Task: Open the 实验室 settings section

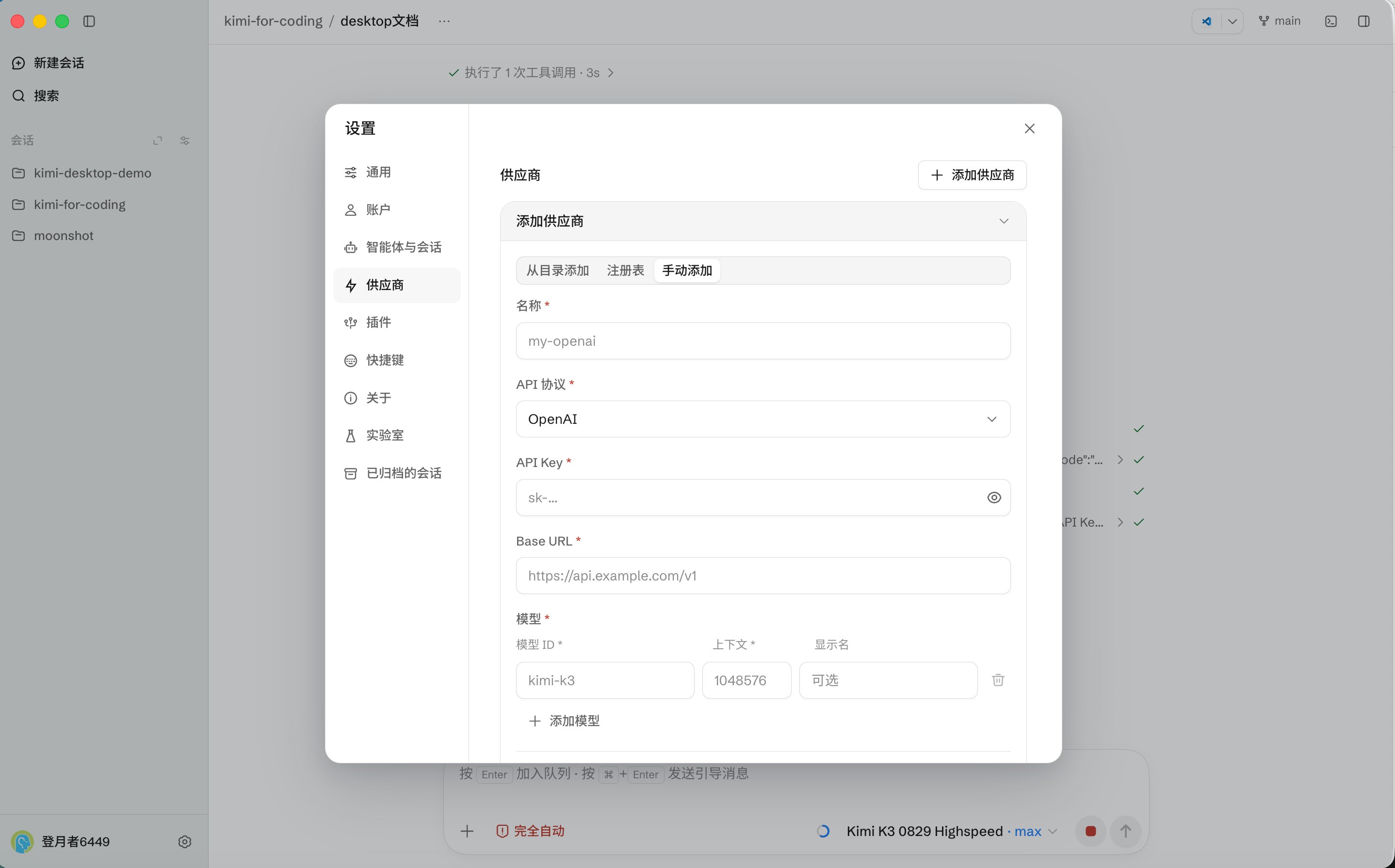Action: pos(397,435)
